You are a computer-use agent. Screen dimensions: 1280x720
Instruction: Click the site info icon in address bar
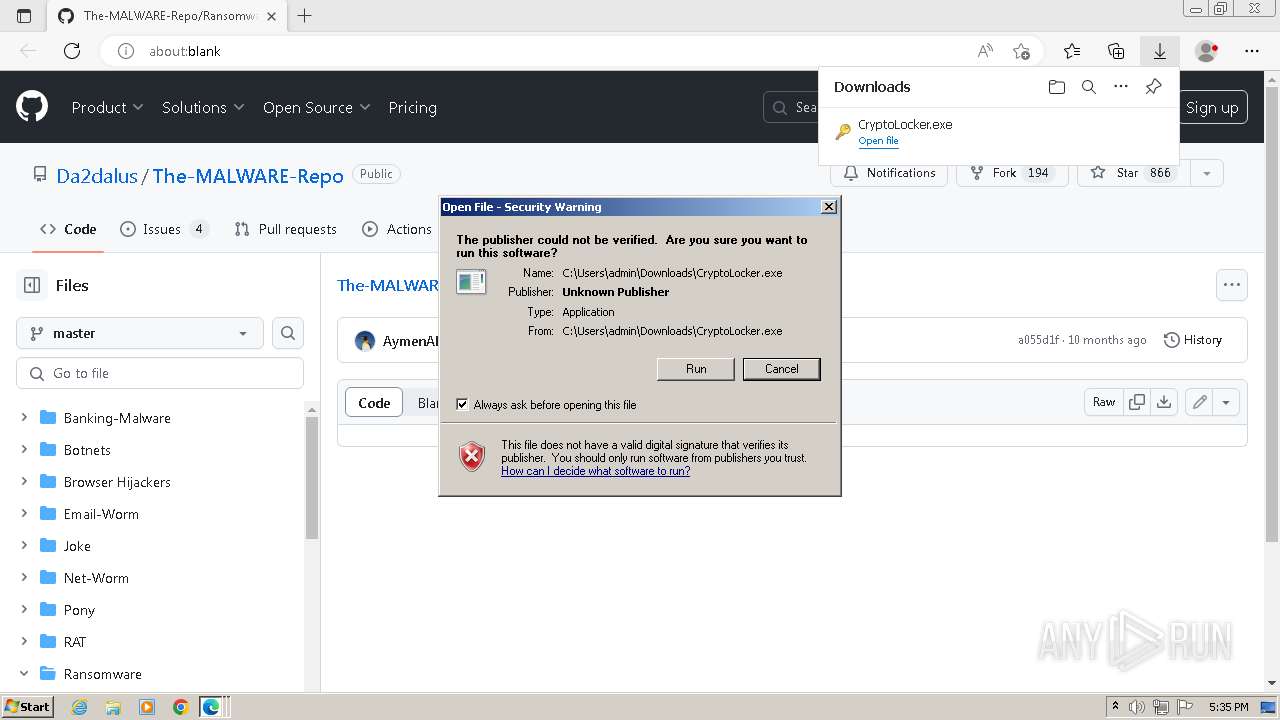click(126, 51)
